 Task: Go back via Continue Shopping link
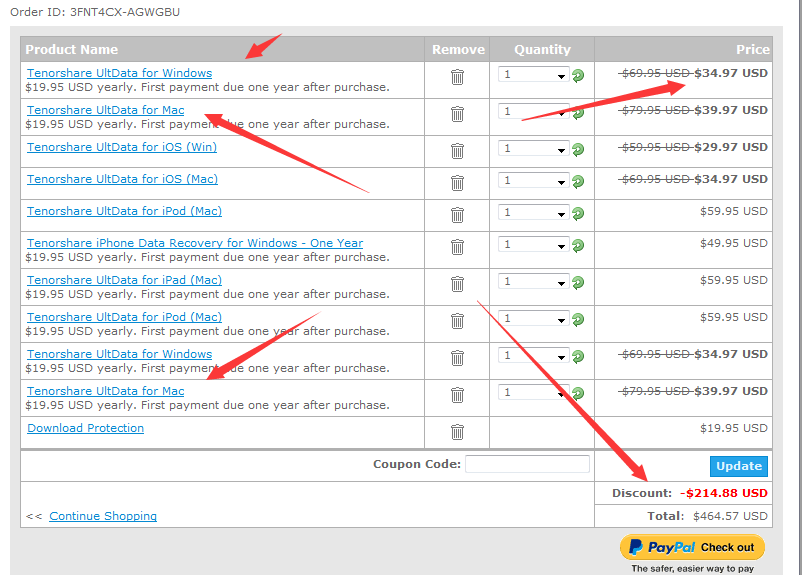(x=103, y=516)
